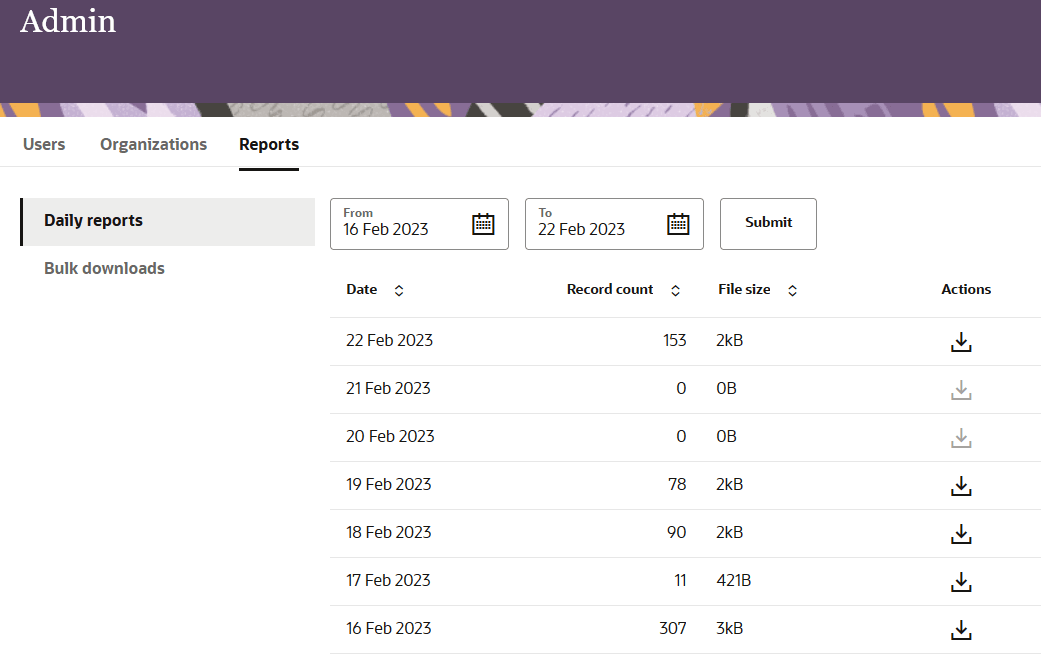Screen dimensions: 1041x671
Task: Sort the table by File size
Action: click(x=791, y=290)
